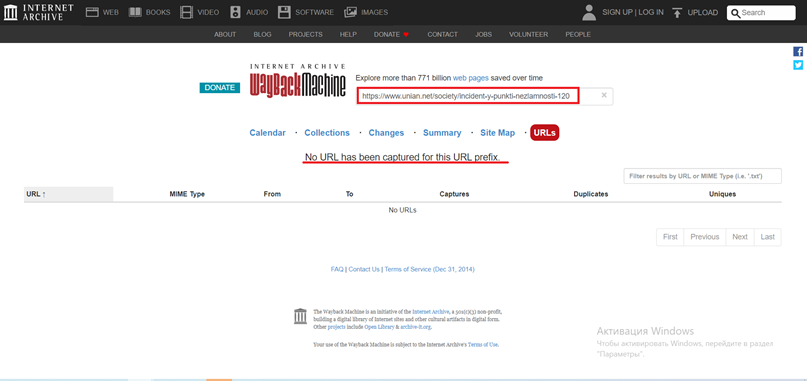The height and width of the screenshot is (381, 807).
Task: Open the Images section icon
Action: pyautogui.click(x=350, y=12)
